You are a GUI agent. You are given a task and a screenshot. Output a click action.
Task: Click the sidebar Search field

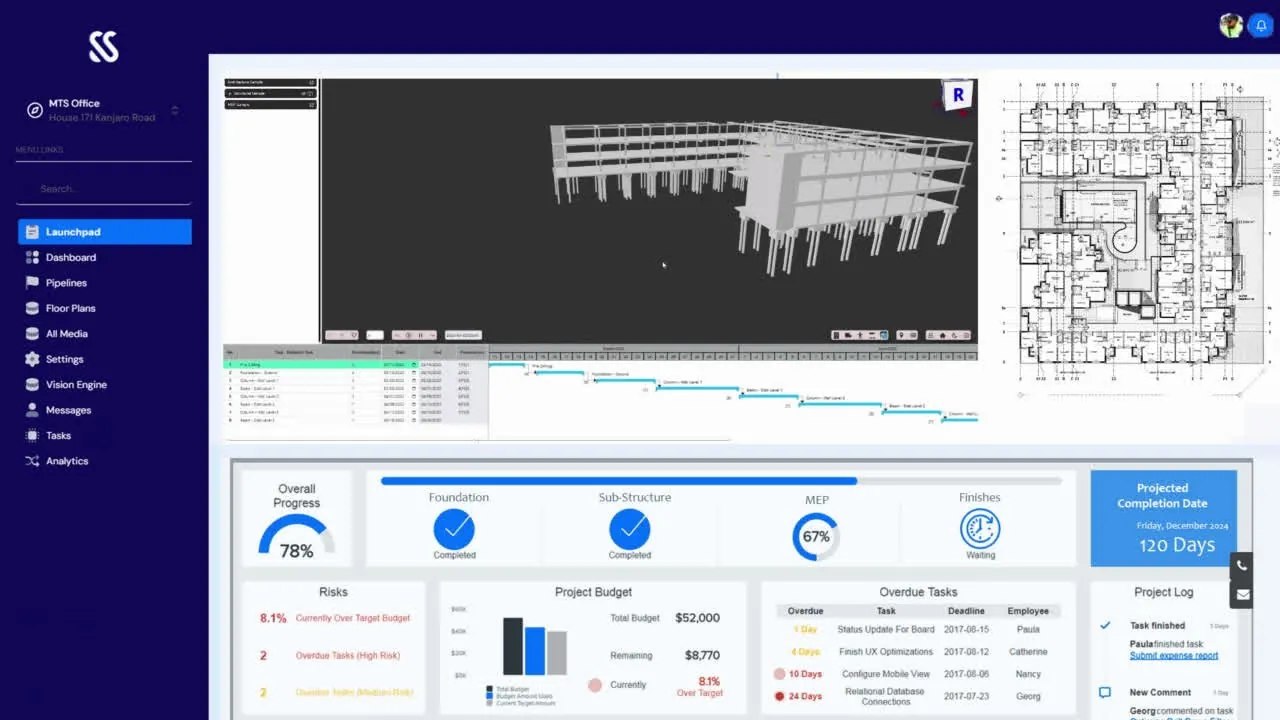105,188
